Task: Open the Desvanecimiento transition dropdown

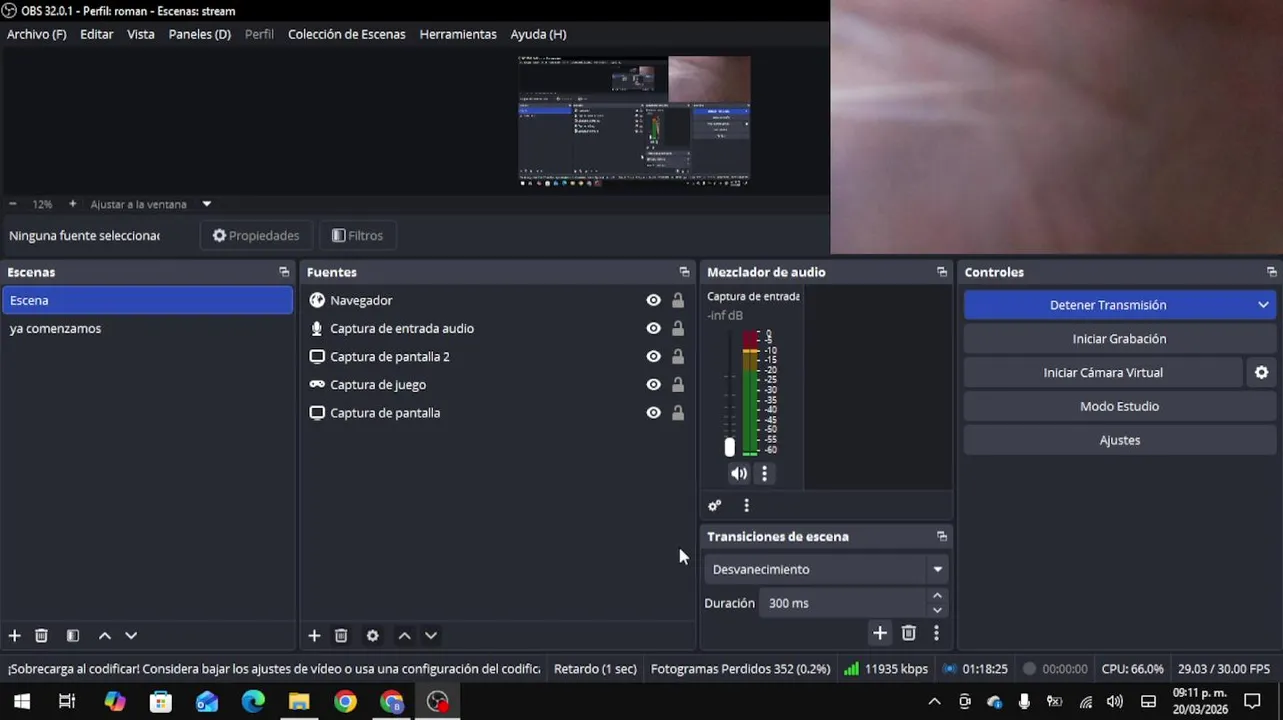Action: coord(826,569)
